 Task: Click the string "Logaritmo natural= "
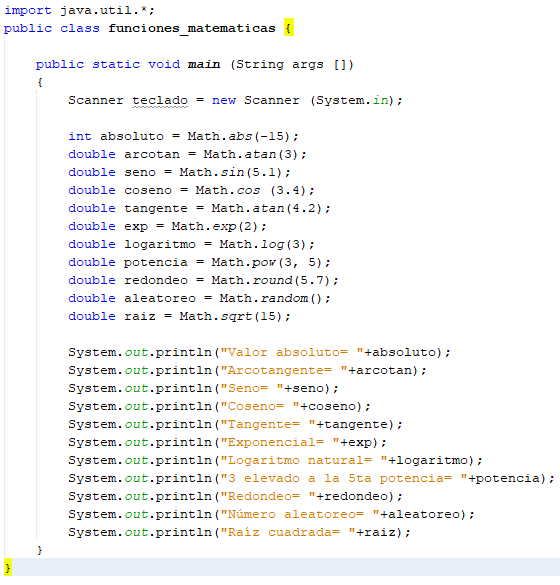tap(304, 460)
